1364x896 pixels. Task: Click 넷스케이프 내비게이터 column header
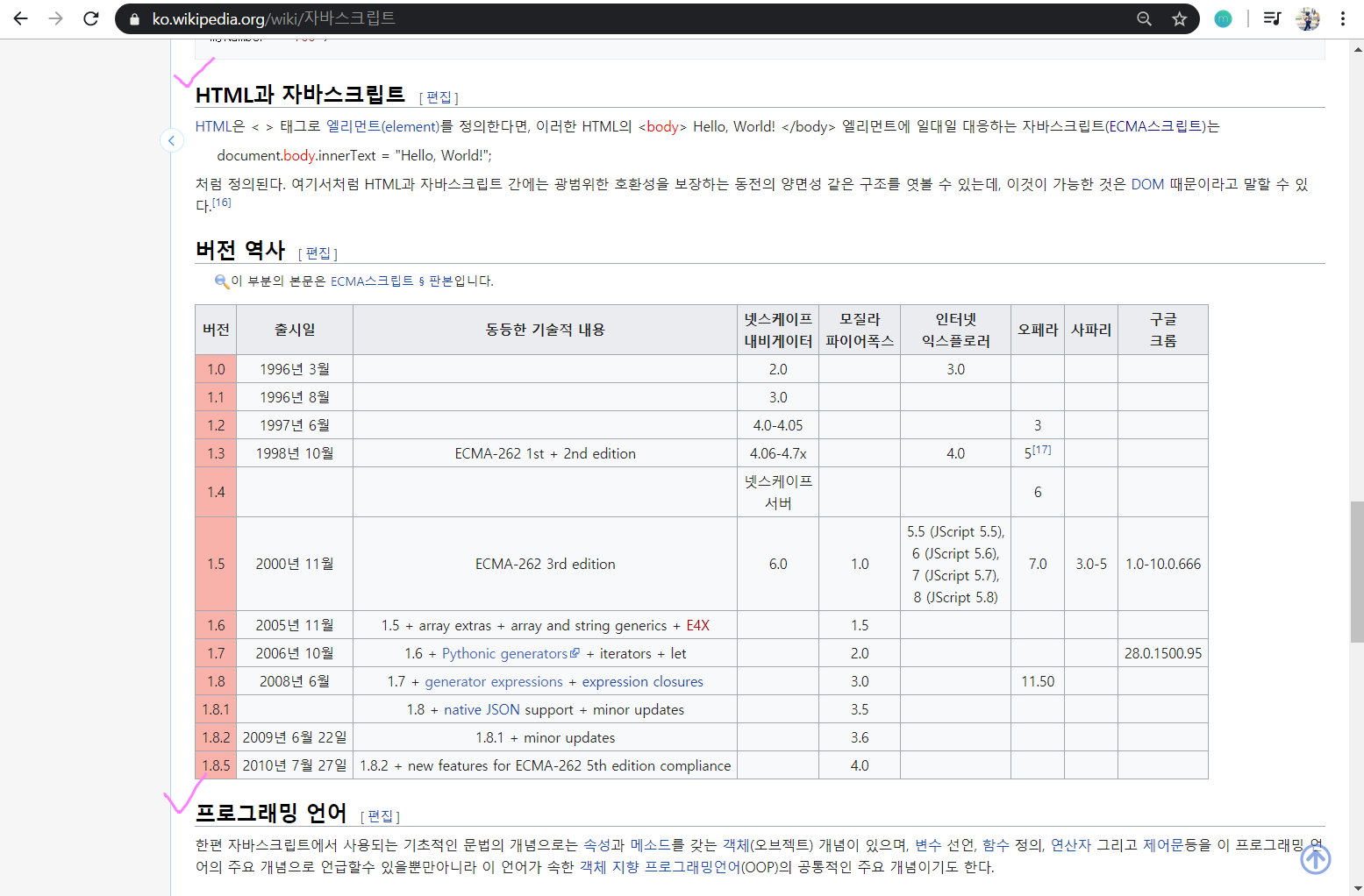point(778,330)
